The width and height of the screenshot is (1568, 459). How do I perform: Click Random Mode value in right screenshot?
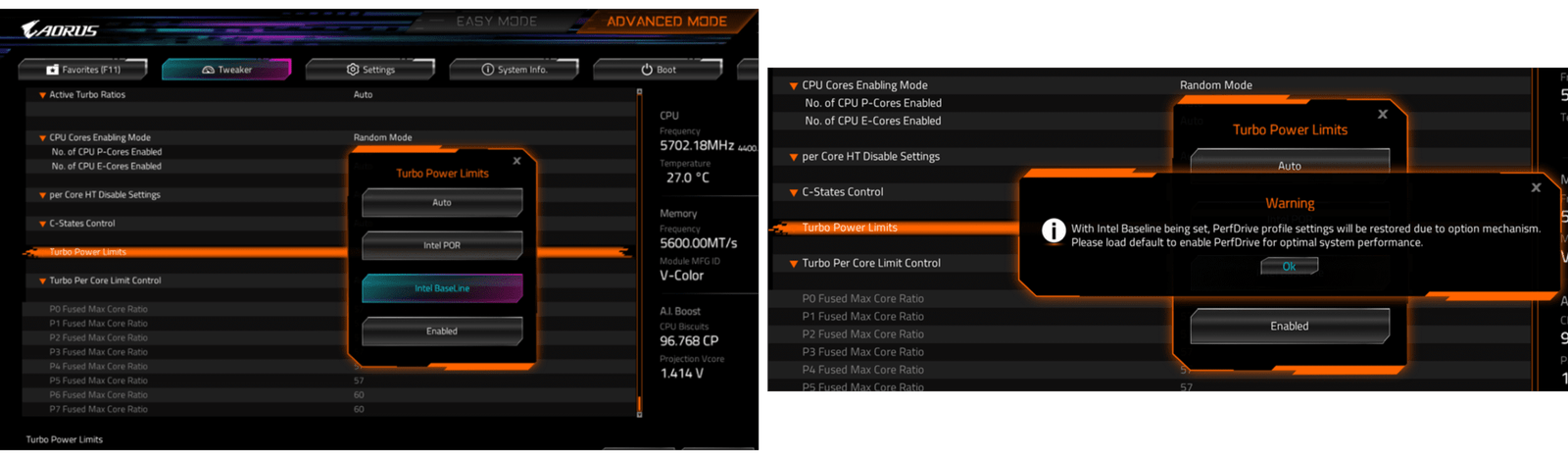[x=1215, y=85]
